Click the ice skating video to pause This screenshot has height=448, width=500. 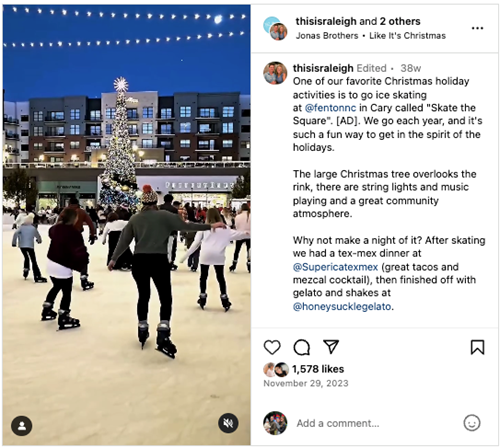pos(127,225)
